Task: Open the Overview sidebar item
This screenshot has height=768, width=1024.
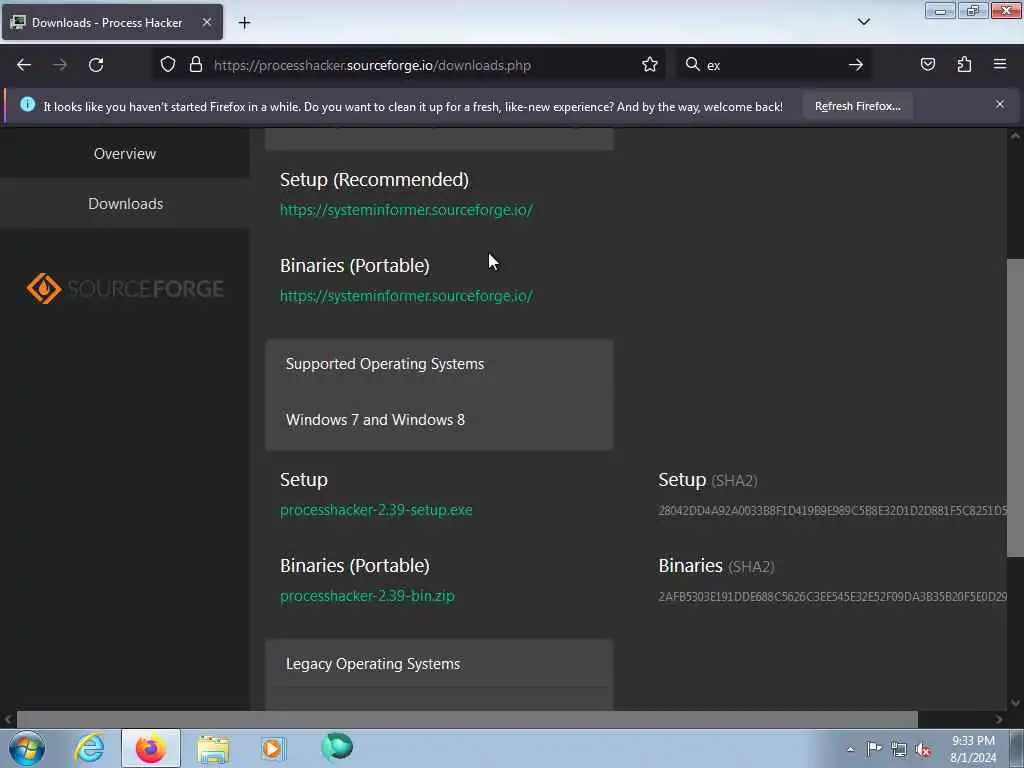Action: click(x=125, y=153)
